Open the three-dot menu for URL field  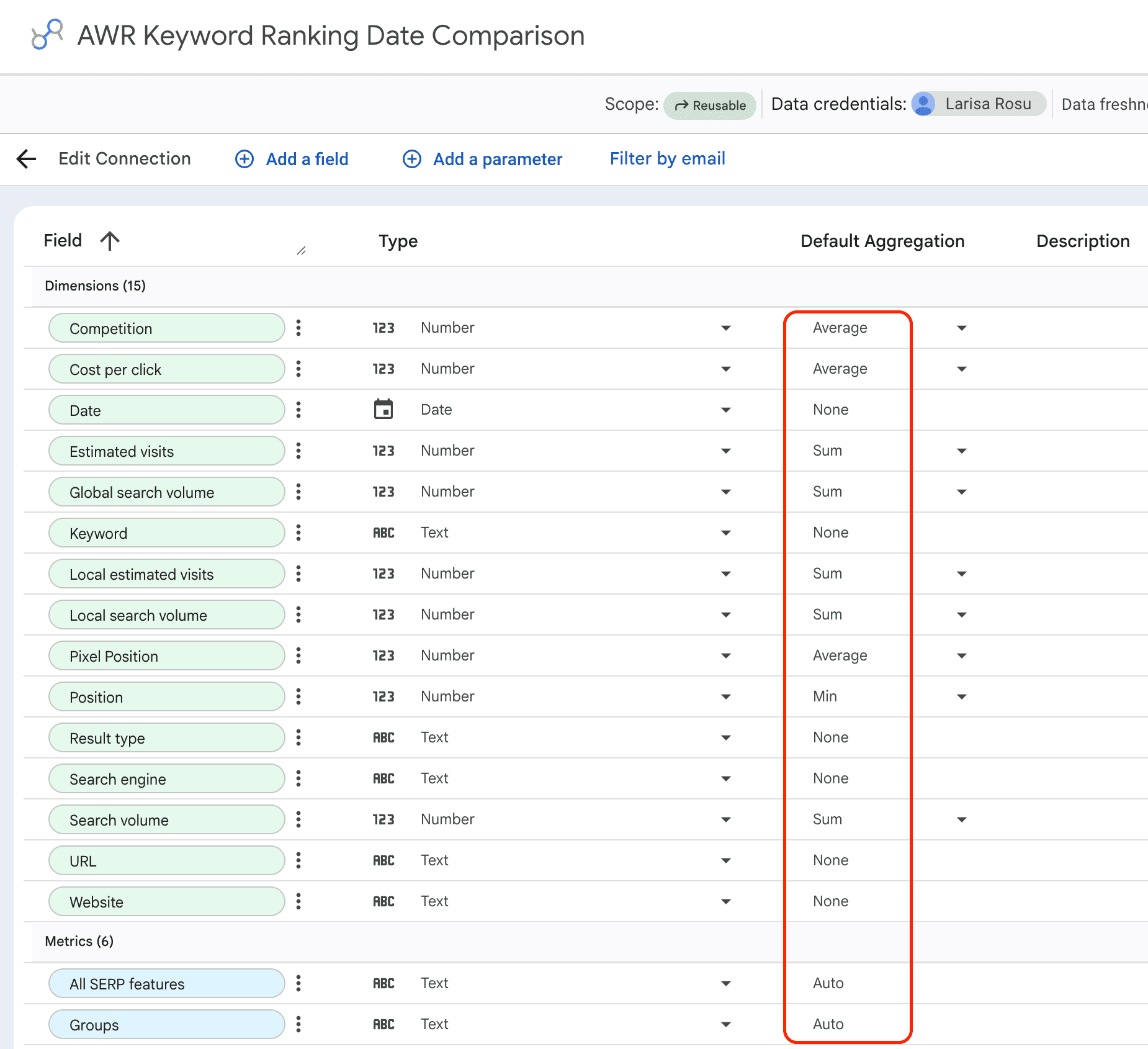(298, 860)
